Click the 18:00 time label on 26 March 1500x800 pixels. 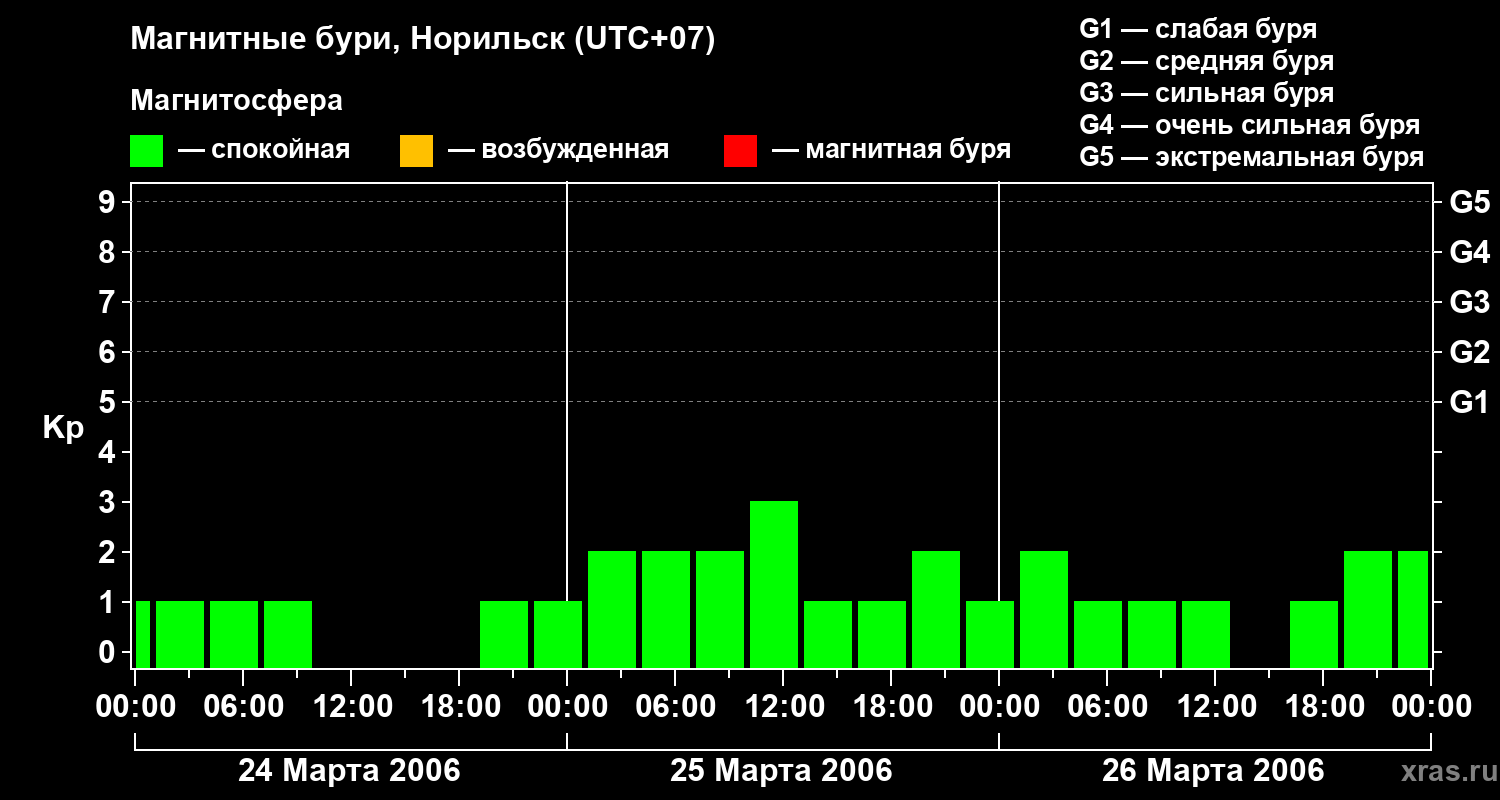pos(1323,707)
